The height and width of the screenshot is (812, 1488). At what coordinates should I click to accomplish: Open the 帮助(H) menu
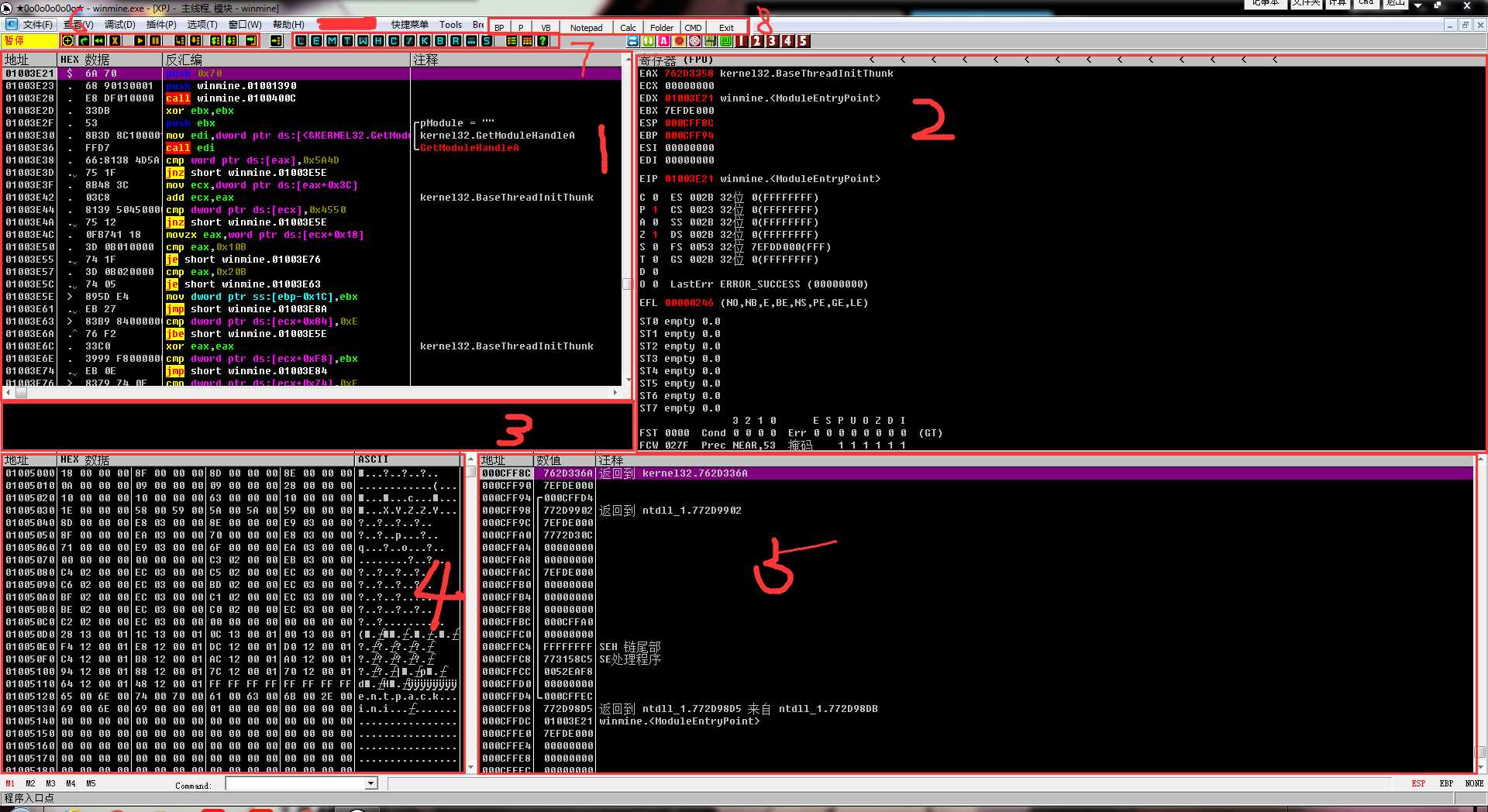pos(288,25)
